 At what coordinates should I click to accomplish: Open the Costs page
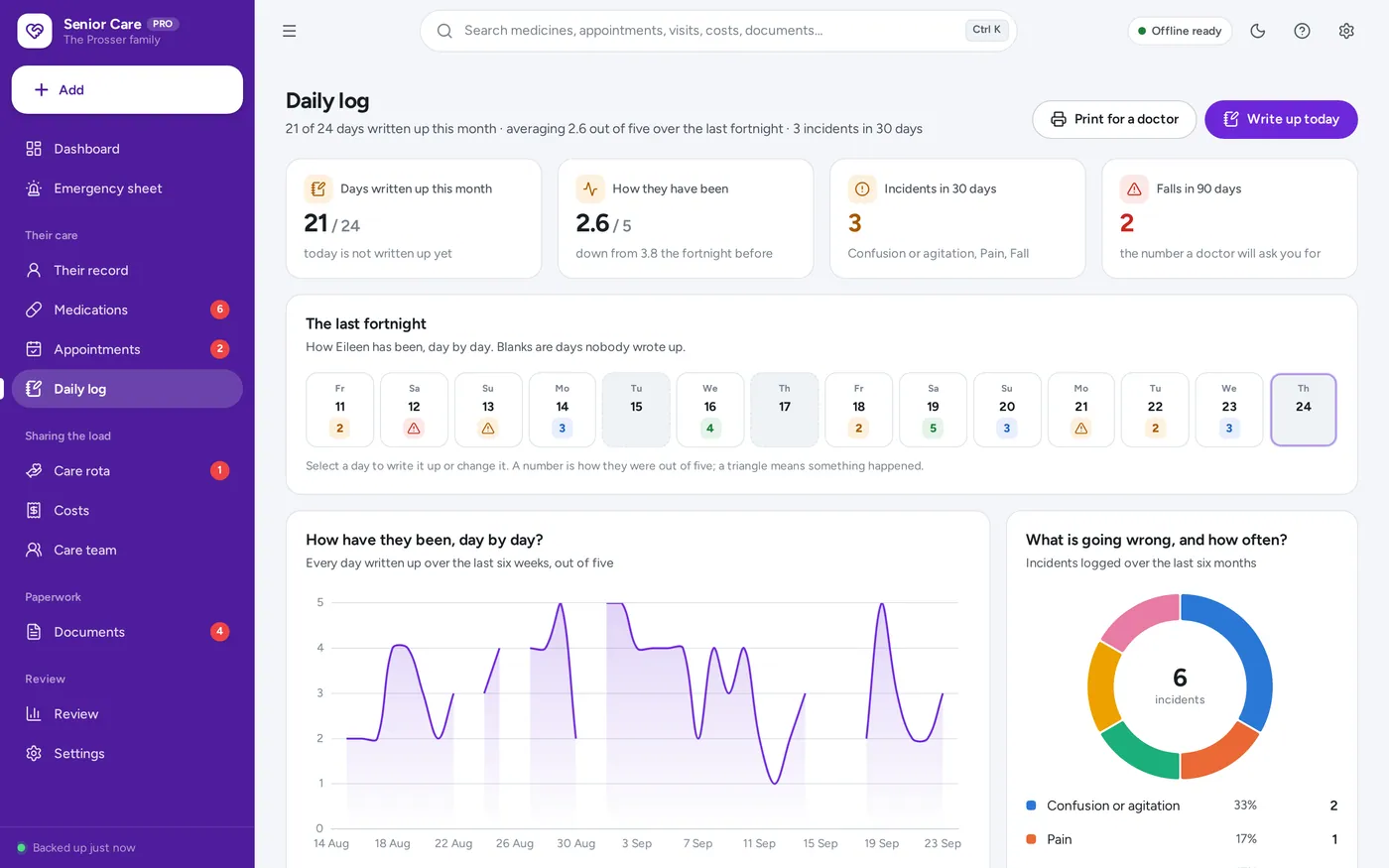click(x=127, y=510)
